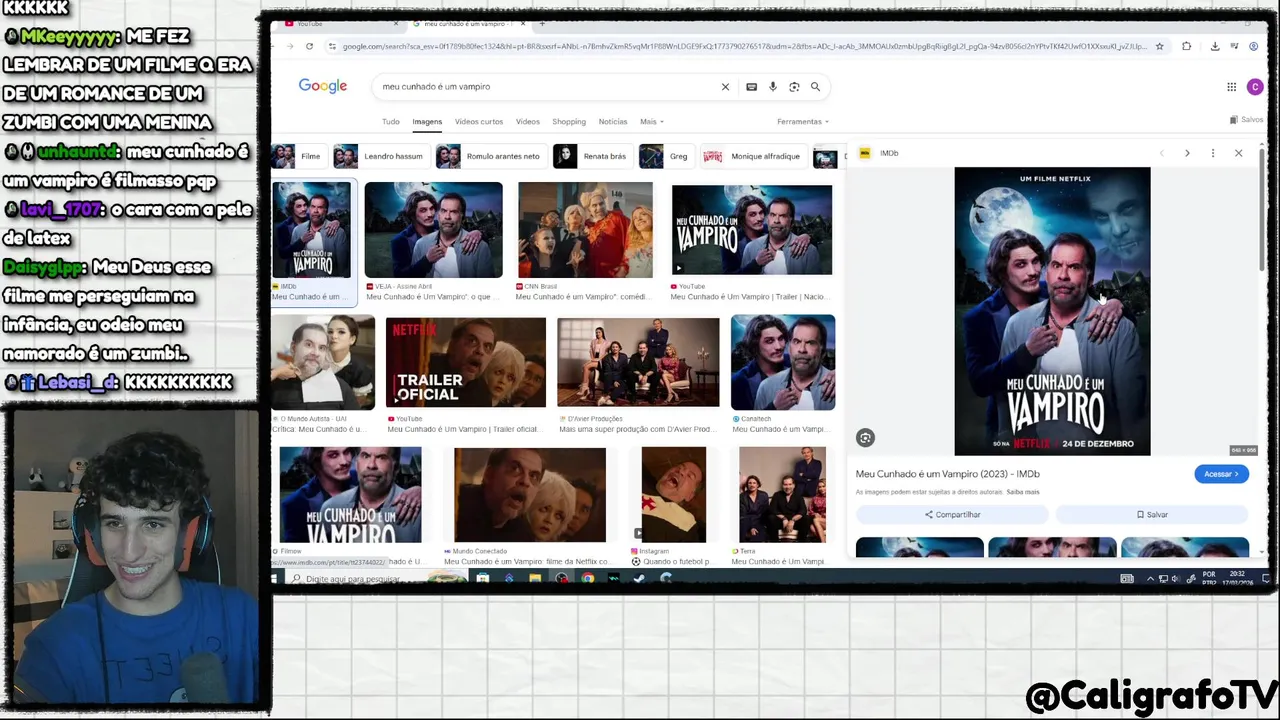Open Chrome extensions puzzle icon

click(1186, 46)
